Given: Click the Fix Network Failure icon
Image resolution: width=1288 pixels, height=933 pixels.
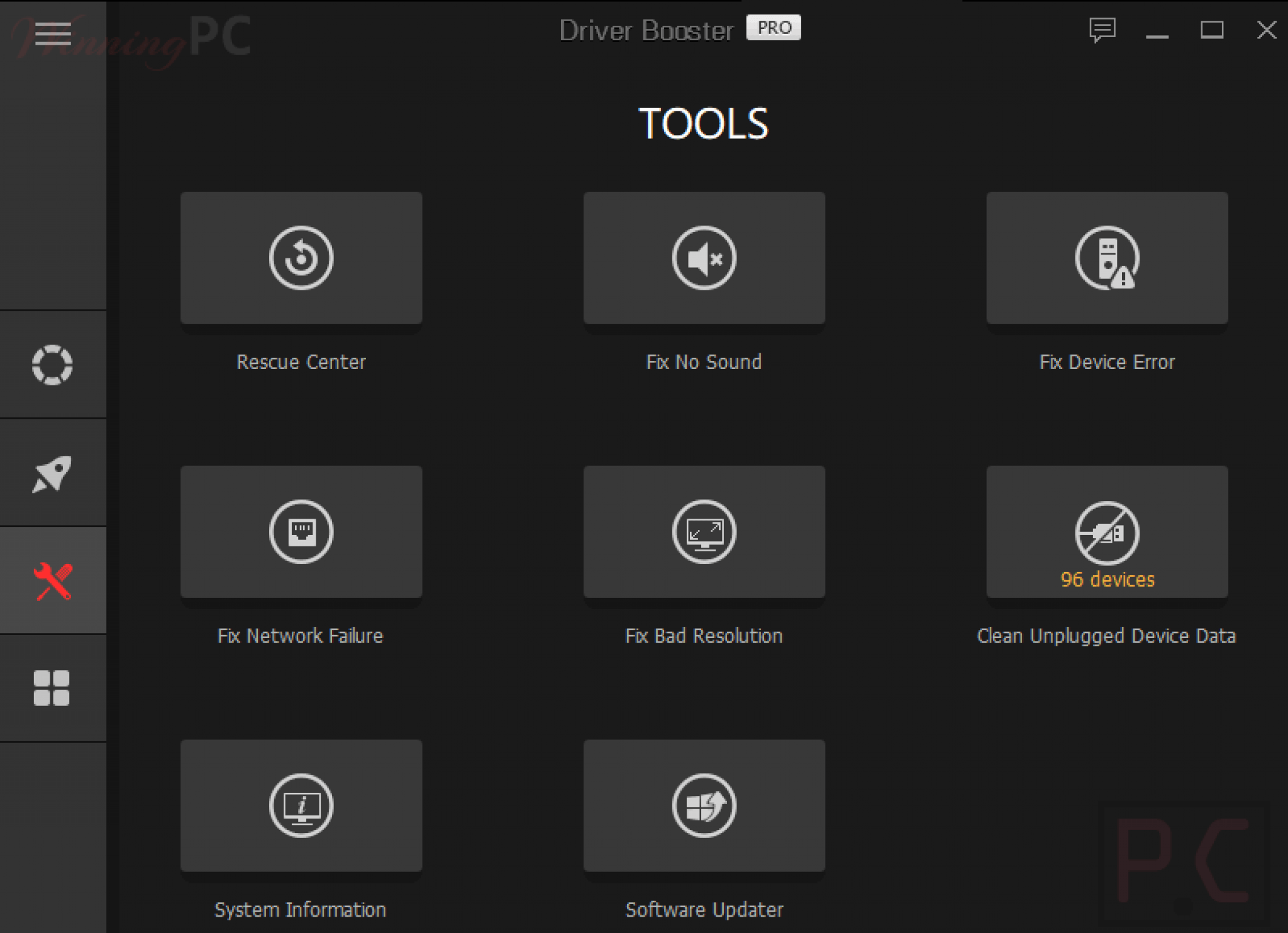Looking at the screenshot, I should click(x=301, y=532).
